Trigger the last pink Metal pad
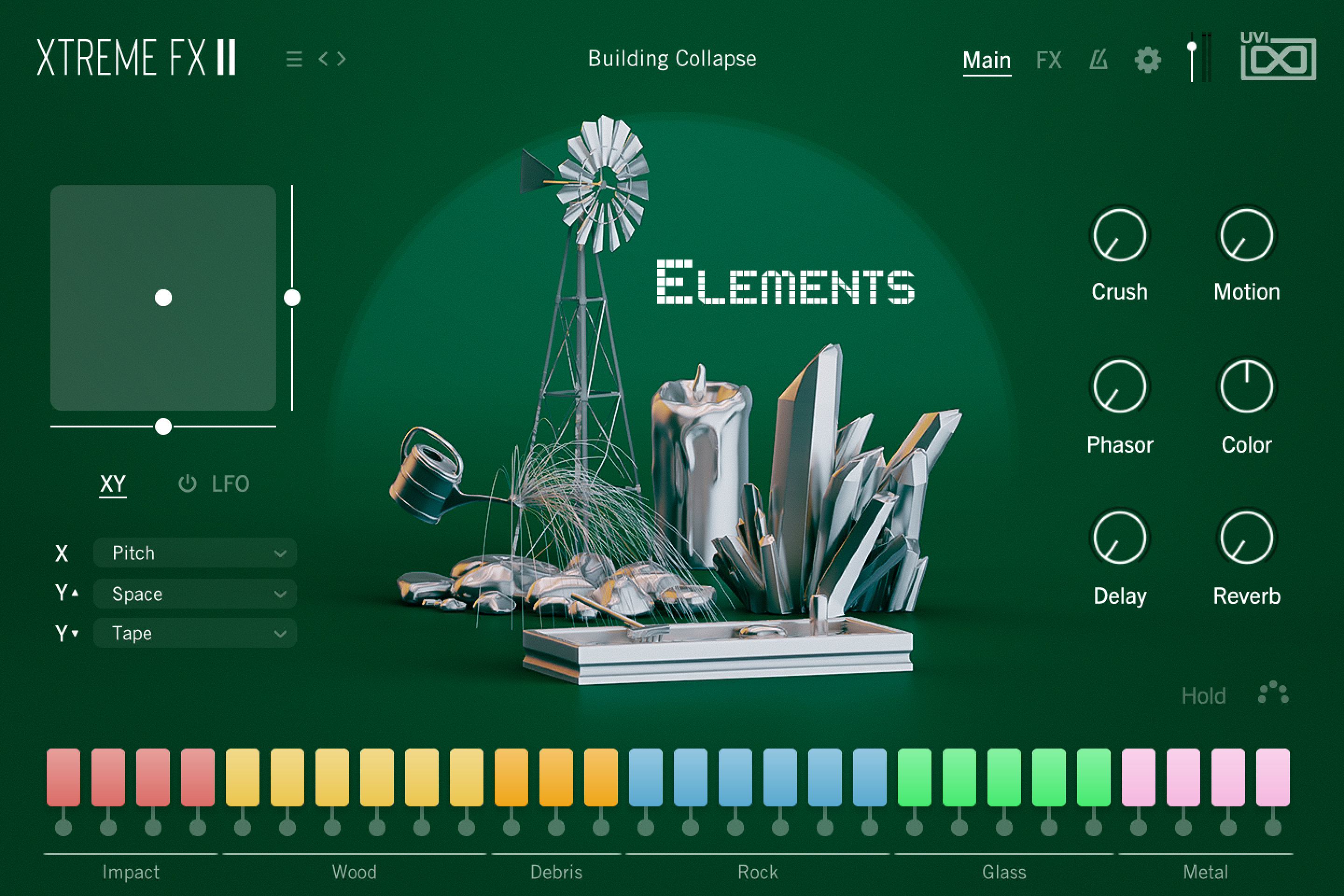The height and width of the screenshot is (896, 1344). [1273, 777]
